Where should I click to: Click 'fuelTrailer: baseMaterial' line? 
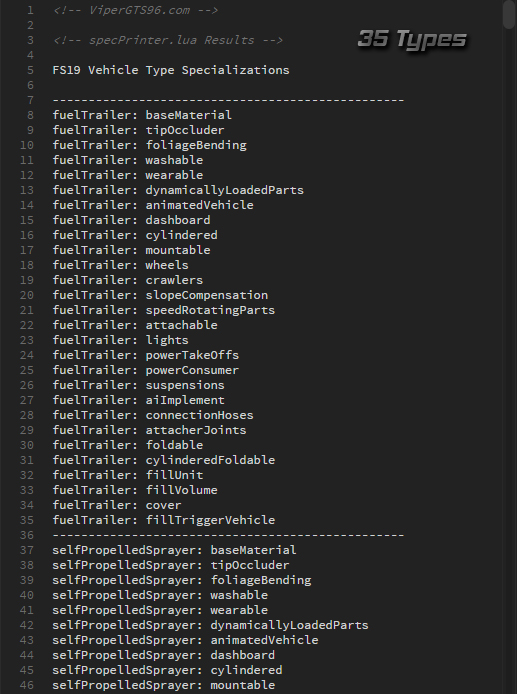tap(142, 115)
